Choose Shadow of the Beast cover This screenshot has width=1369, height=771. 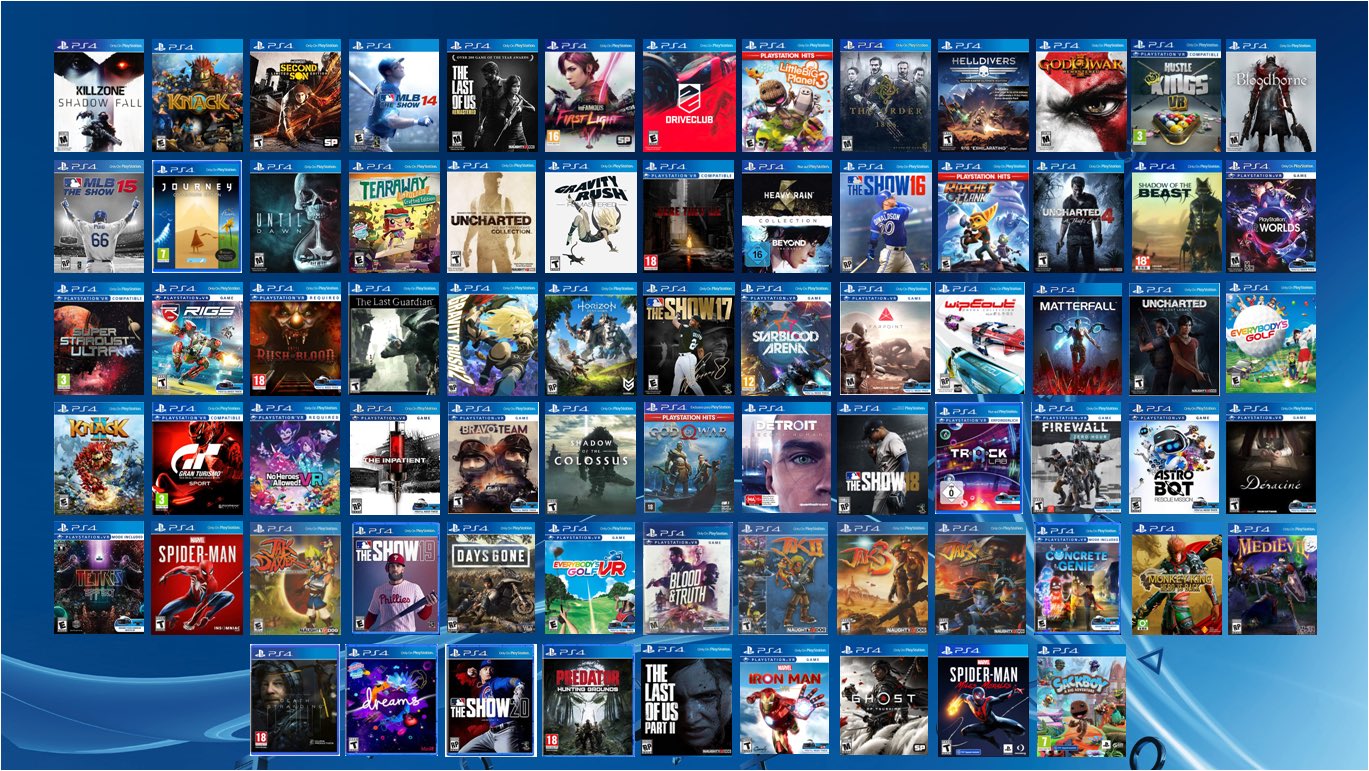click(1176, 216)
